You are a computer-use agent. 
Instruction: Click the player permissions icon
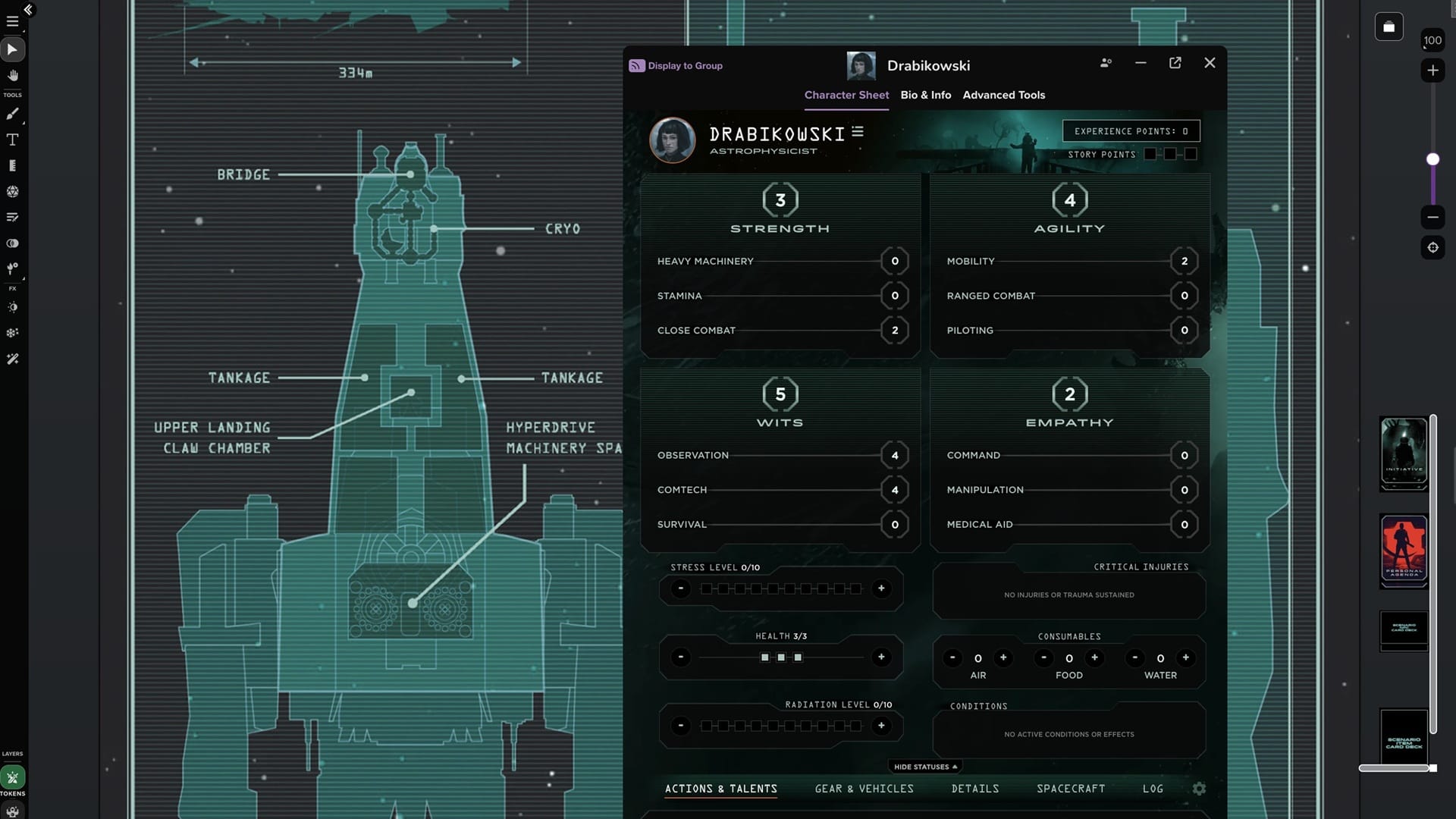[x=1106, y=63]
